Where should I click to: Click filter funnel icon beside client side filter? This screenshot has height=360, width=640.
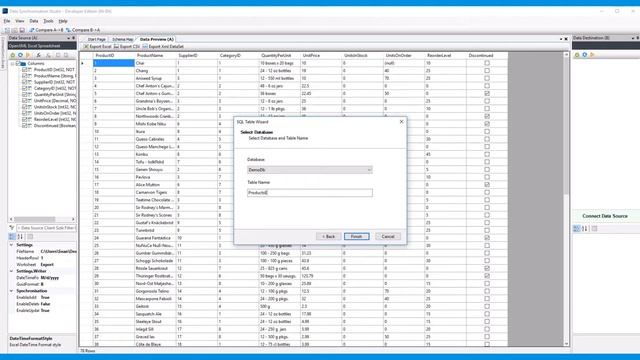click(x=12, y=228)
